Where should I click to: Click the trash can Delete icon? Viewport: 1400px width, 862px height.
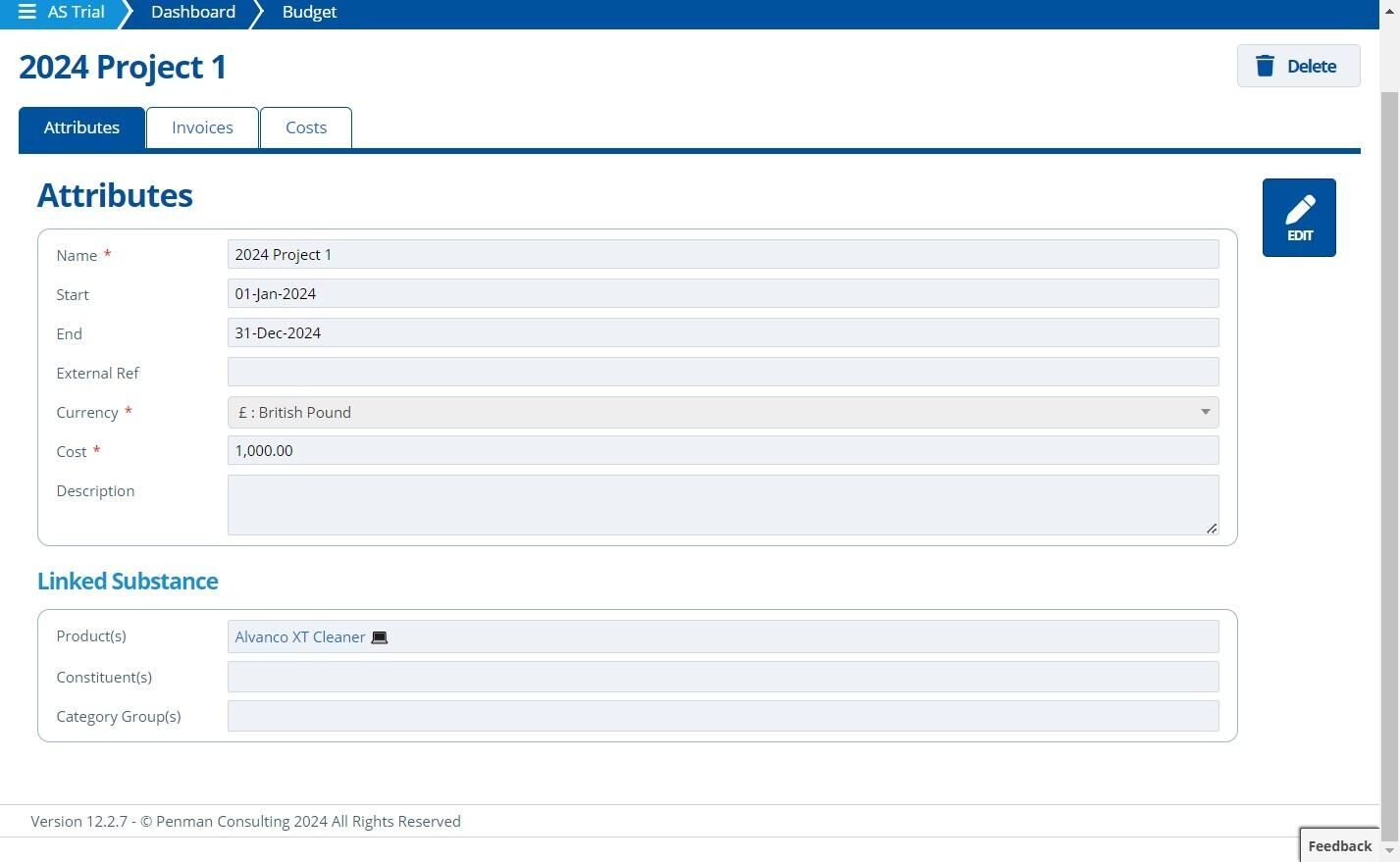pyautogui.click(x=1266, y=66)
